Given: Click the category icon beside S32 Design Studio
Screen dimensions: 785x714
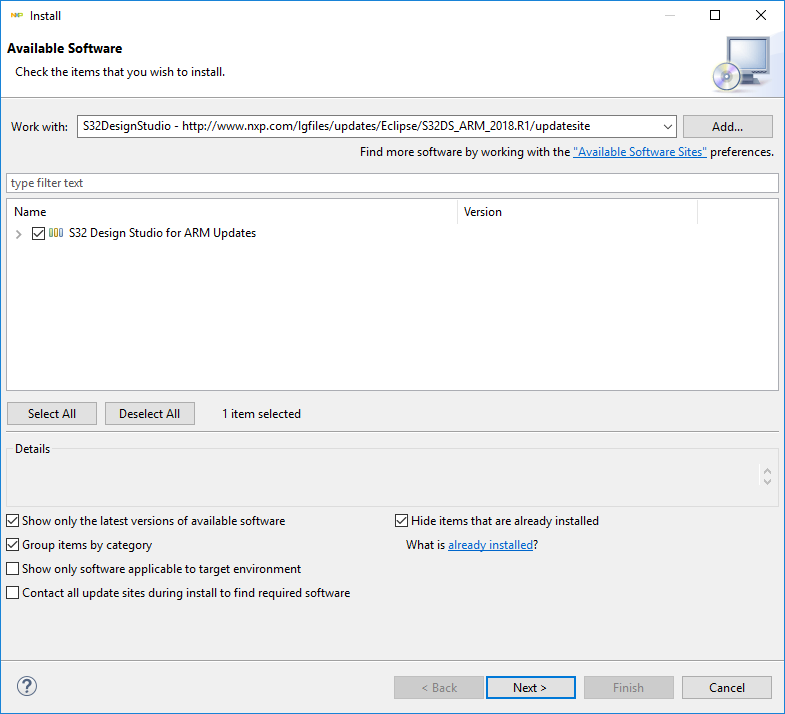Looking at the screenshot, I should point(56,233).
